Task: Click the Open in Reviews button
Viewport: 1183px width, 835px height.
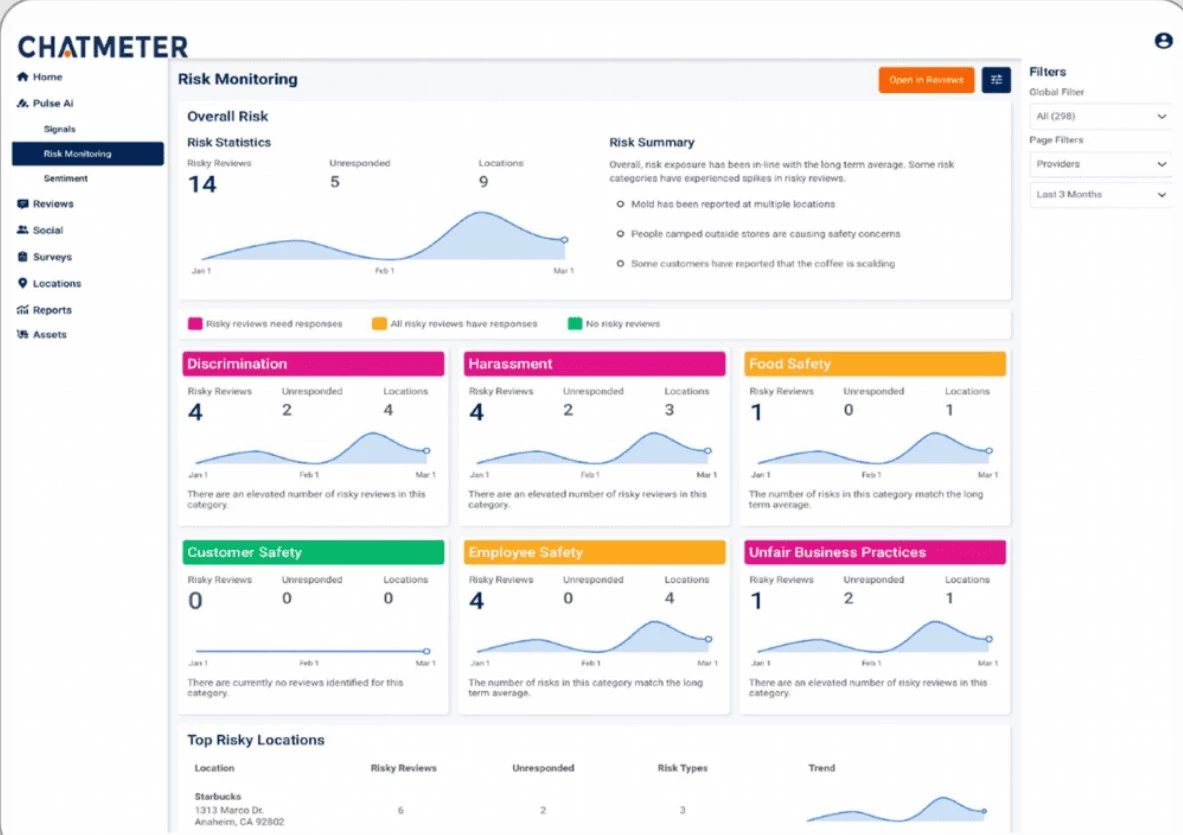Action: click(x=926, y=80)
